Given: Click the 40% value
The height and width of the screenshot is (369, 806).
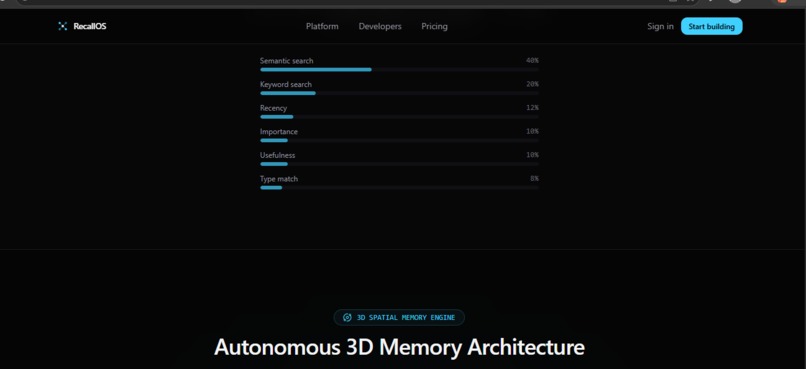Looking at the screenshot, I should click(x=532, y=61).
